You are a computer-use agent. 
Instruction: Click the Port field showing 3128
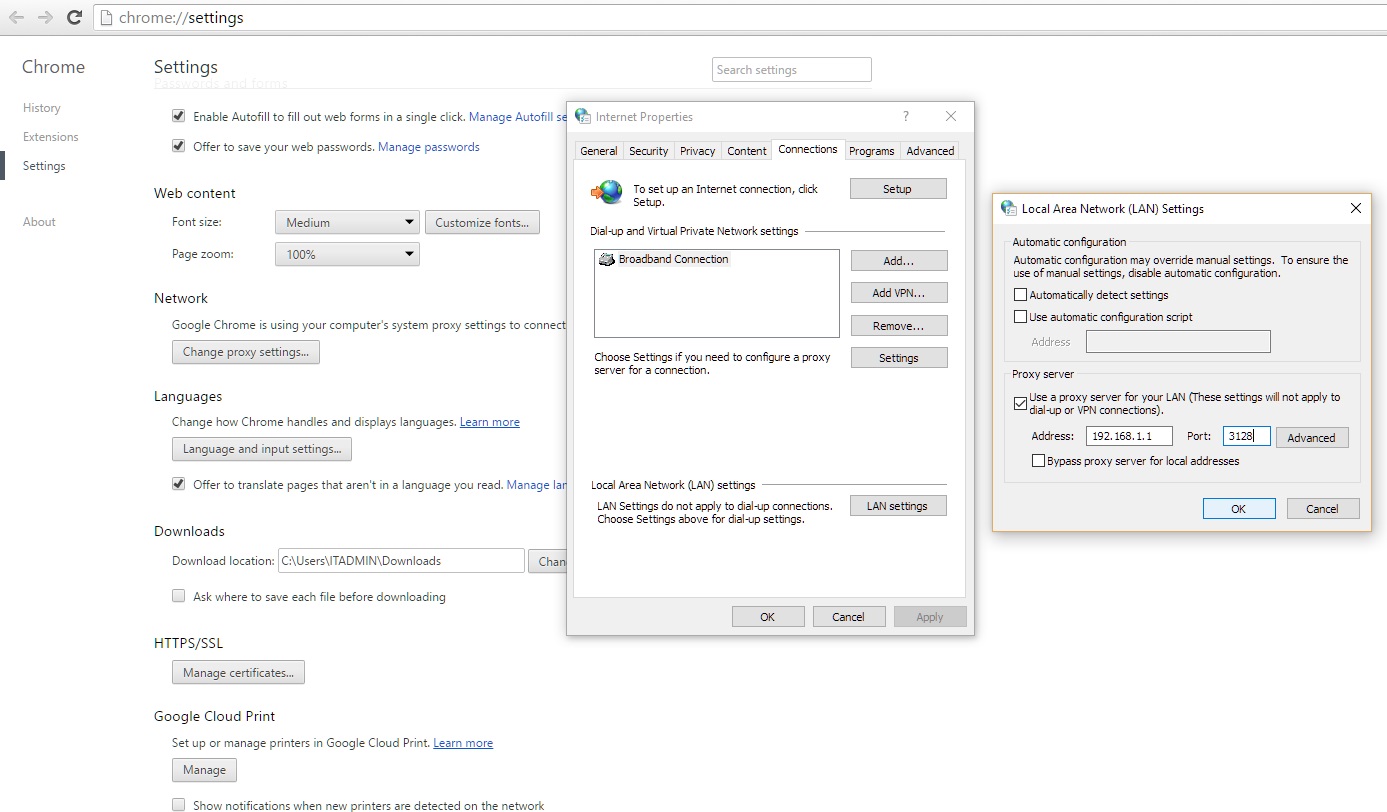point(1246,436)
